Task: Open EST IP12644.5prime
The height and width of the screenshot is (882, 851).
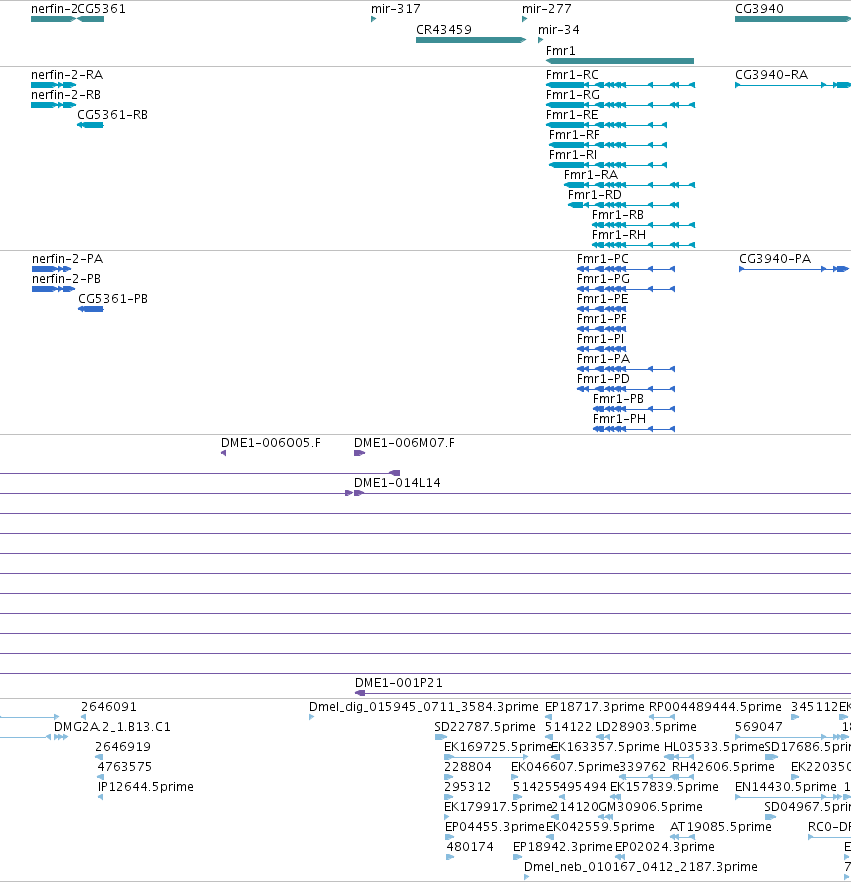Action: pyautogui.click(x=101, y=797)
